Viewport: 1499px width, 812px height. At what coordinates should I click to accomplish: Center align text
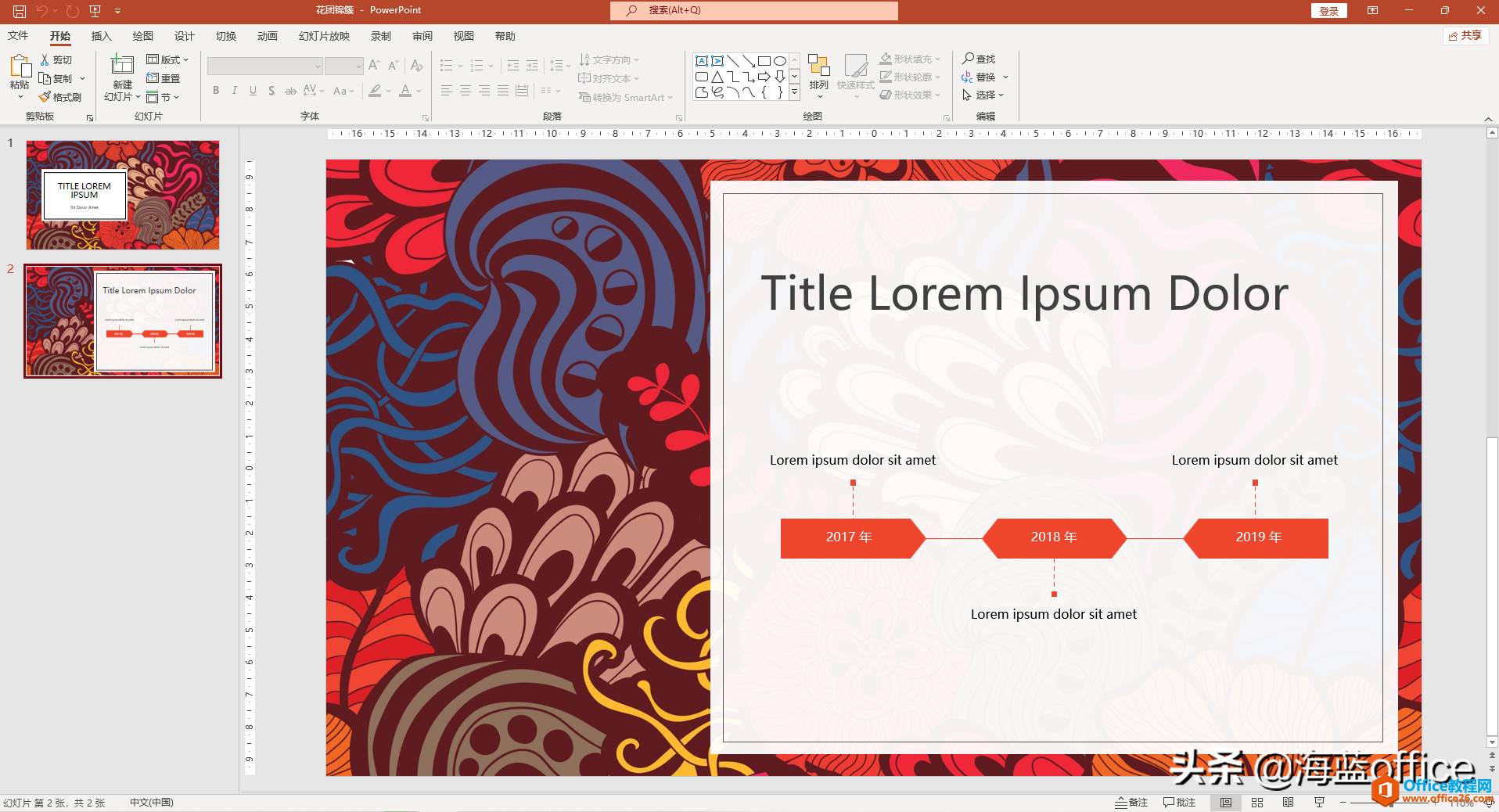coord(466,91)
